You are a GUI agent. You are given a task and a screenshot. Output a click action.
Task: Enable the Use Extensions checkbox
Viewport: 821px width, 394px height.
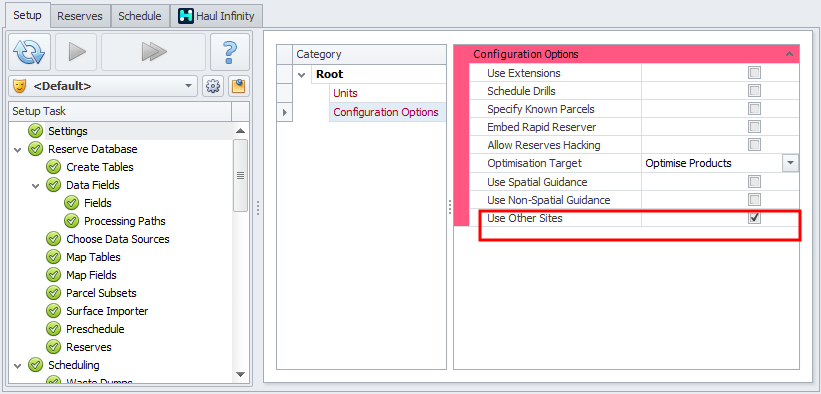coord(754,73)
